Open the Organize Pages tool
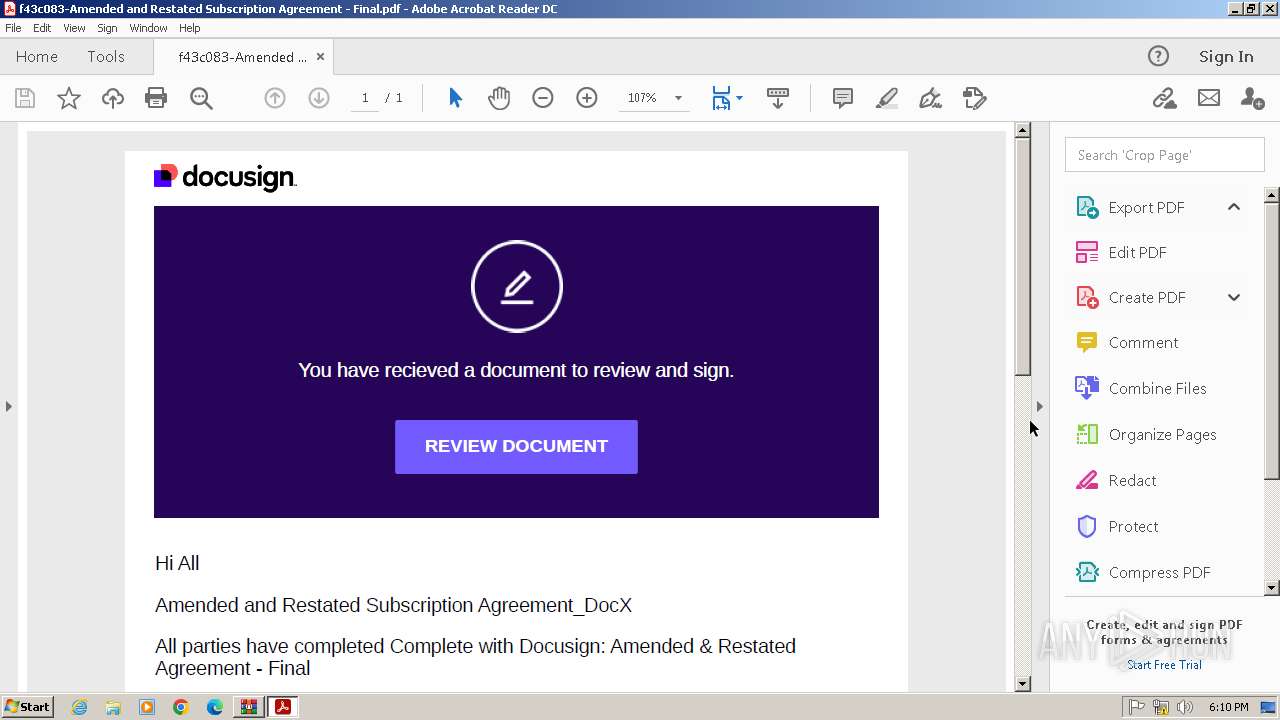Viewport: 1280px width, 720px height. 1162,434
